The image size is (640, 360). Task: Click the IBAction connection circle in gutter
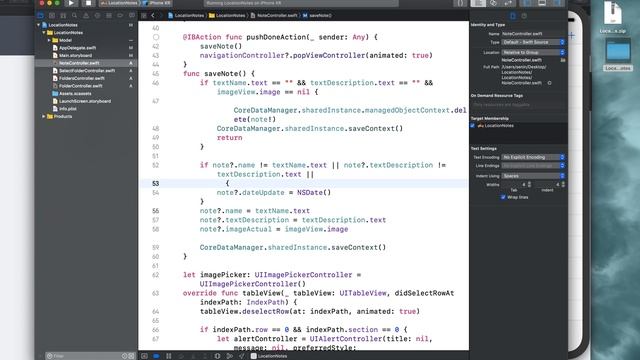click(x=156, y=37)
